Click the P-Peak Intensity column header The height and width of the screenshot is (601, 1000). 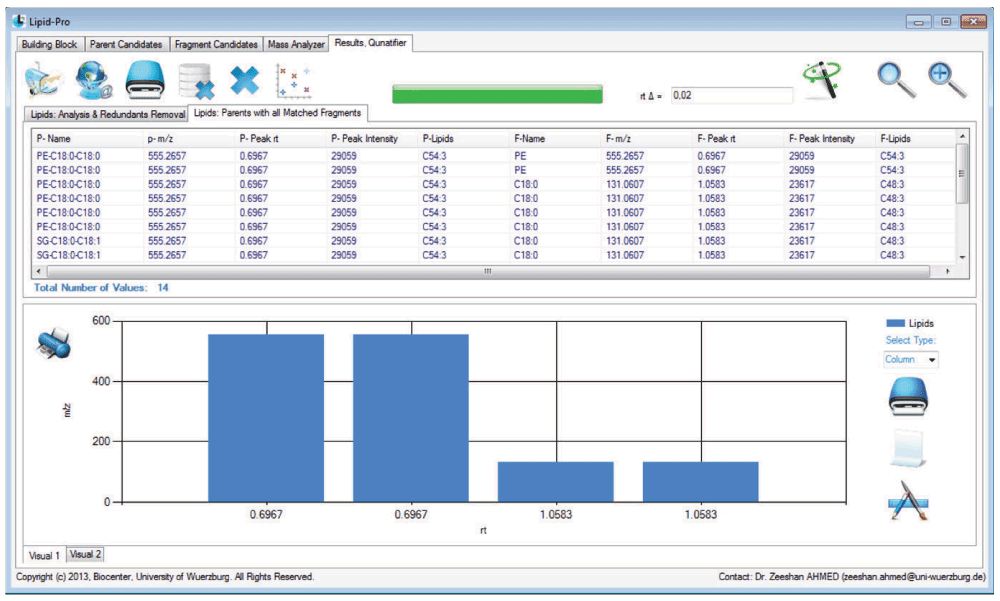point(364,138)
